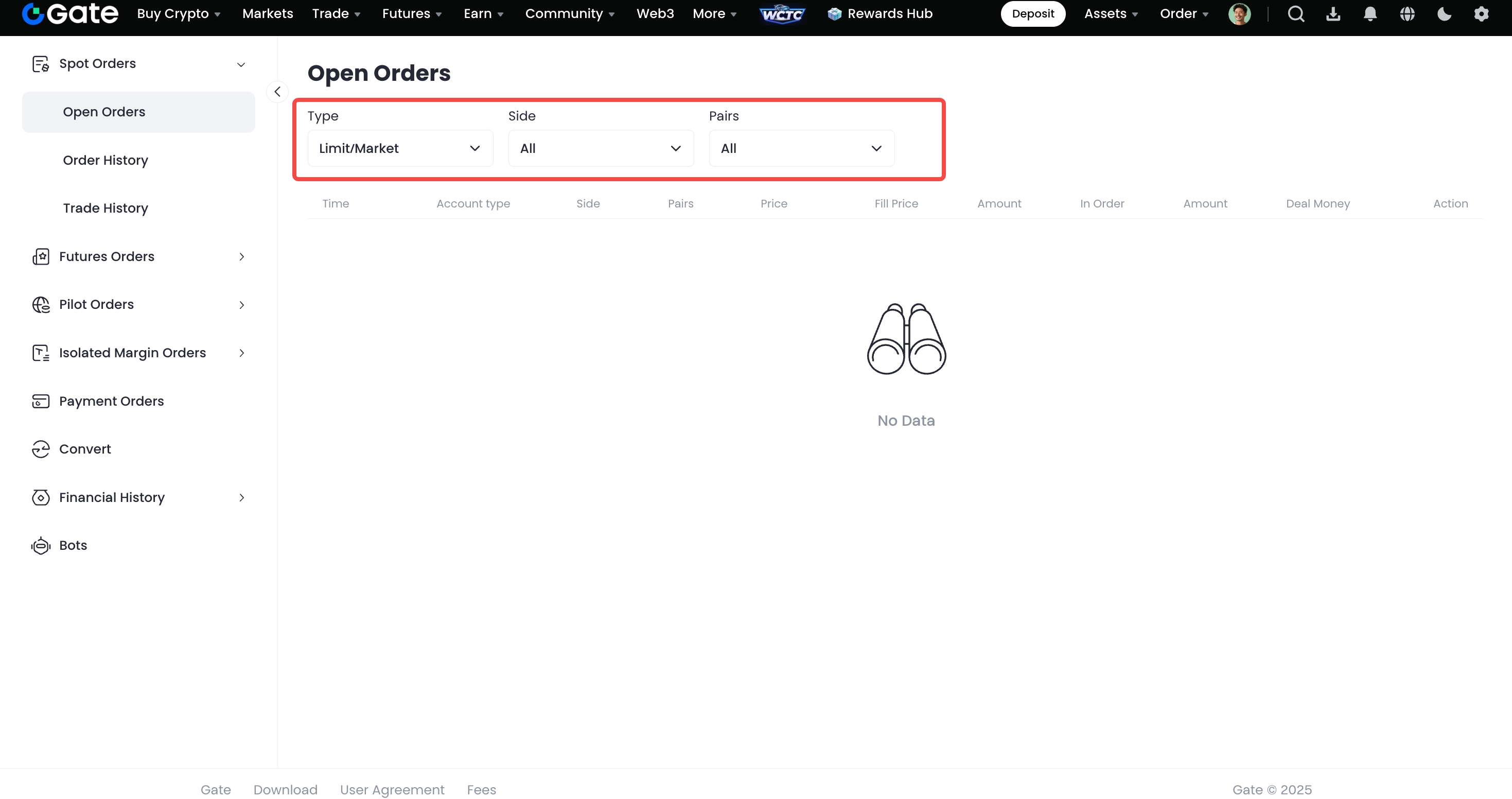Click the Gate logo
Viewport: 1512px width, 799px height.
(71, 13)
